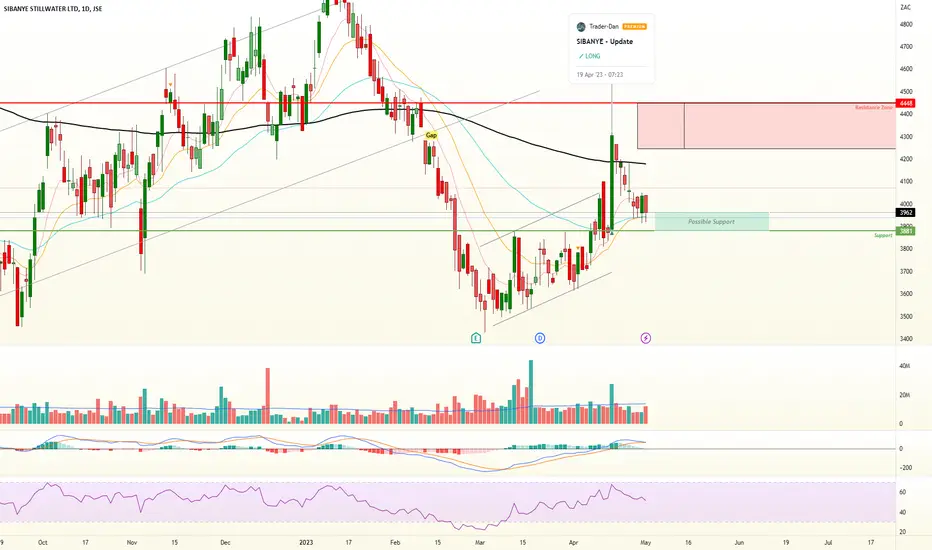Click the 4800 level on the price axis

[x=906, y=24]
